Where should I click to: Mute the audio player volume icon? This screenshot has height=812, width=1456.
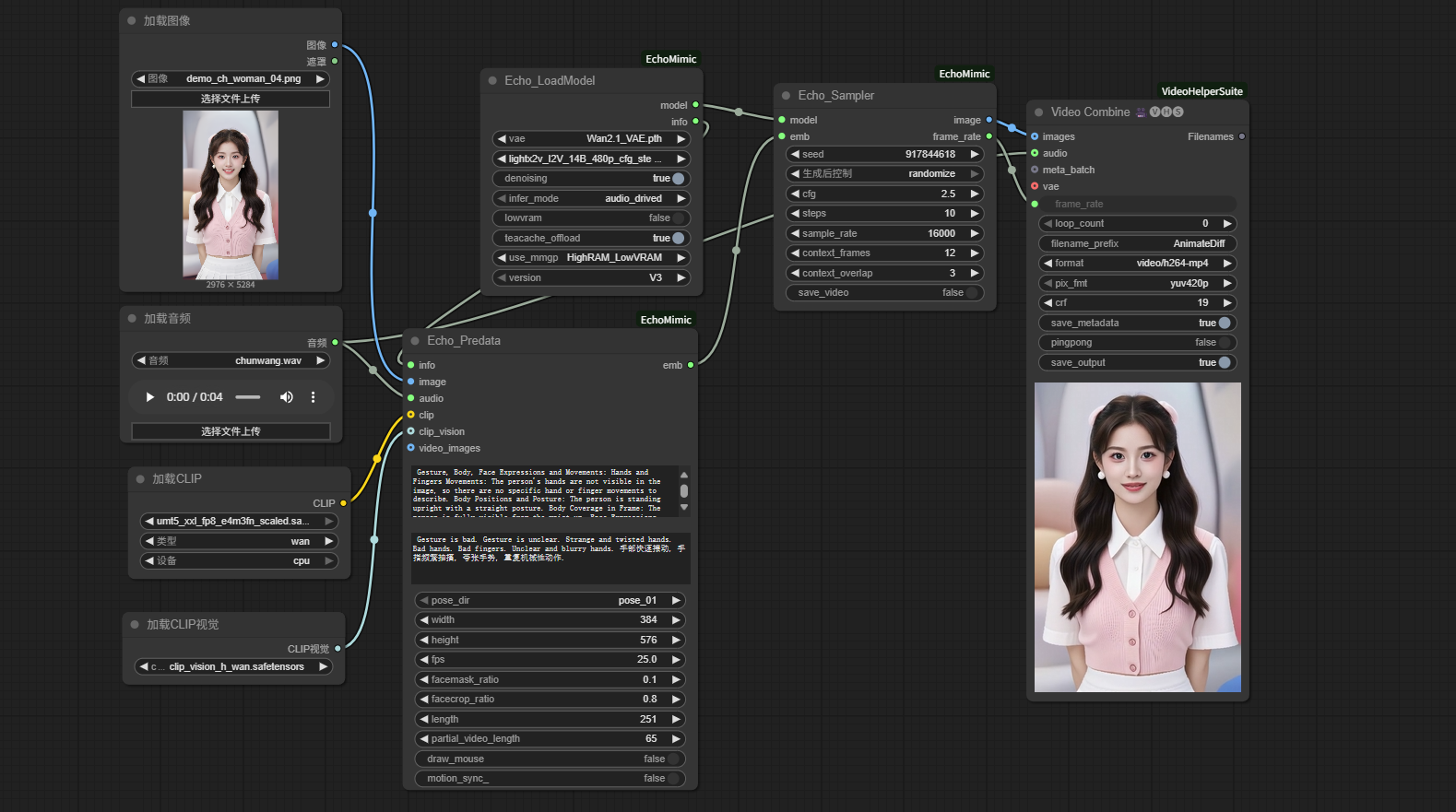pyautogui.click(x=287, y=397)
